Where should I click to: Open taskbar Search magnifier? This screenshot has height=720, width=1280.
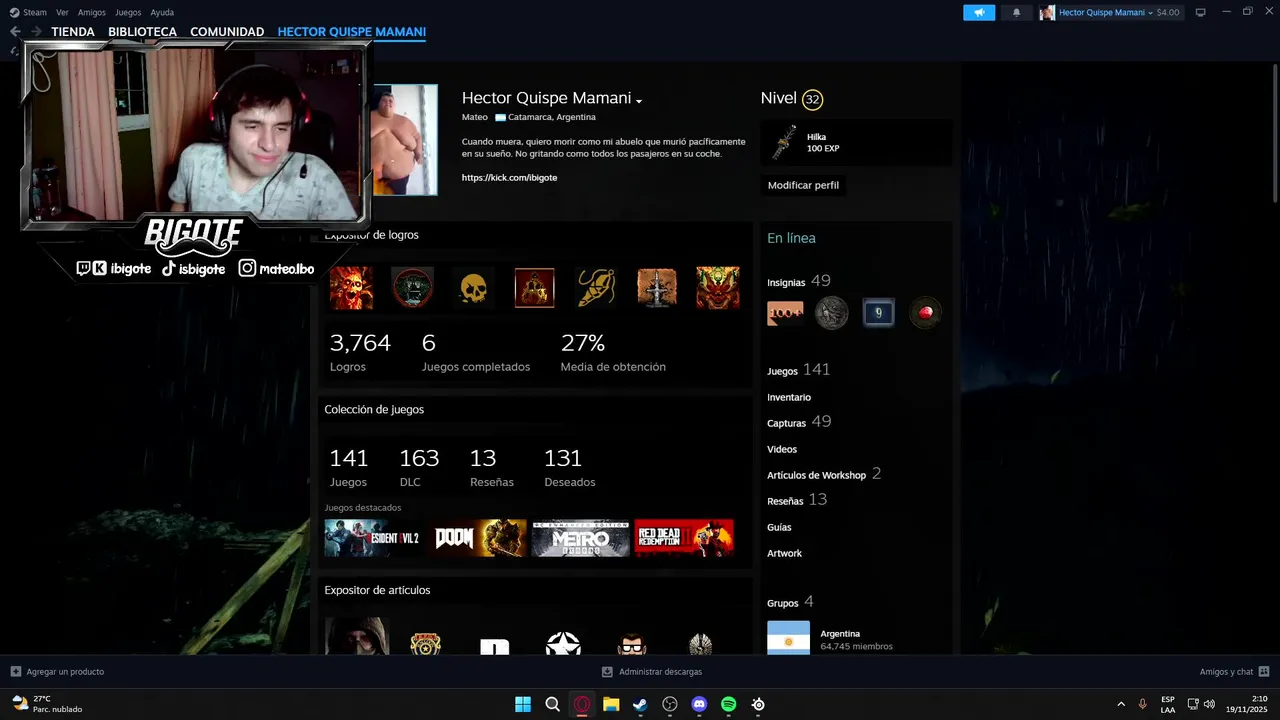tap(552, 704)
